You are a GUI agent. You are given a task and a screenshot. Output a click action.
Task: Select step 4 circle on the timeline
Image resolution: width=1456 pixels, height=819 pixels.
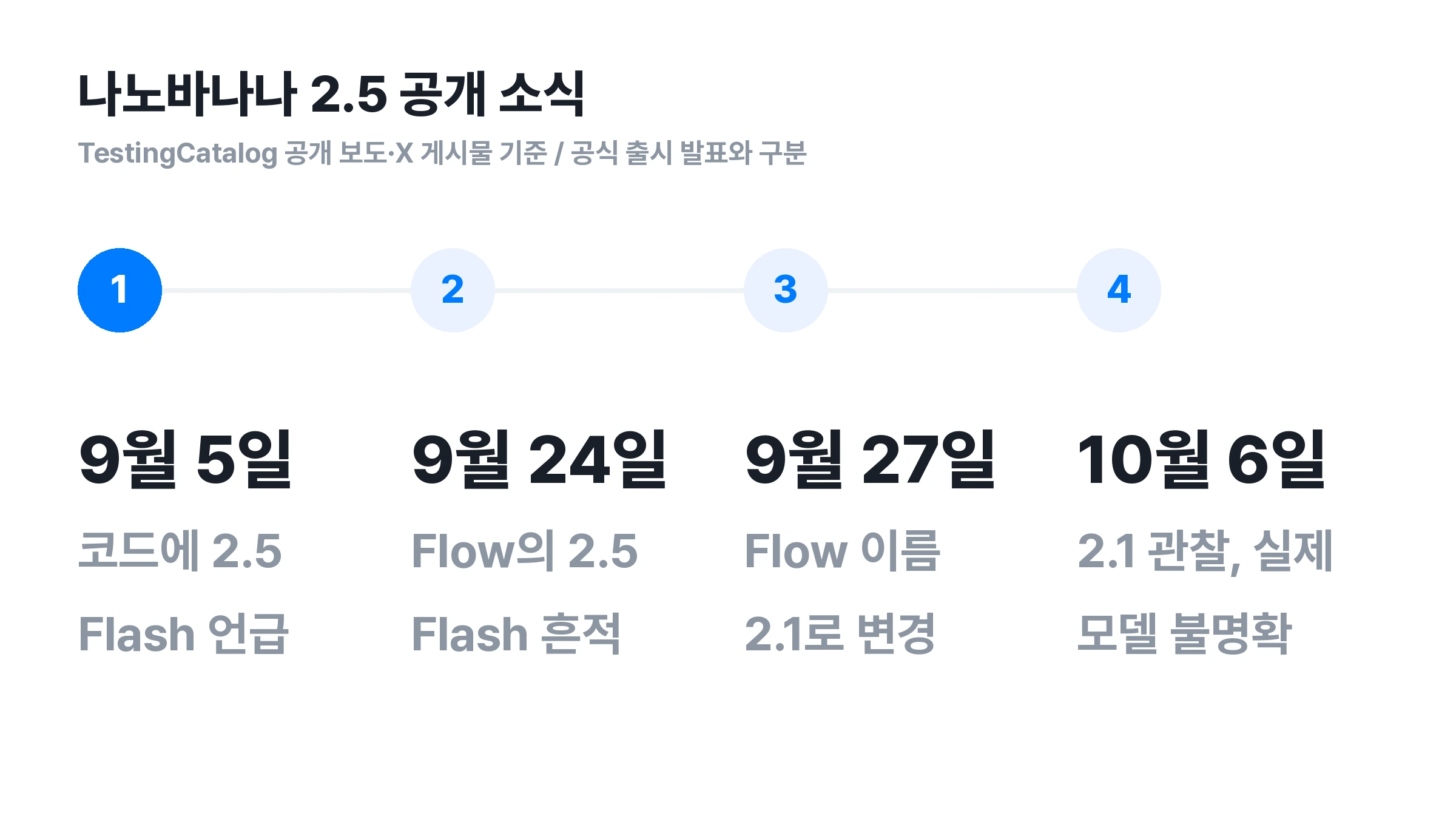[1119, 290]
